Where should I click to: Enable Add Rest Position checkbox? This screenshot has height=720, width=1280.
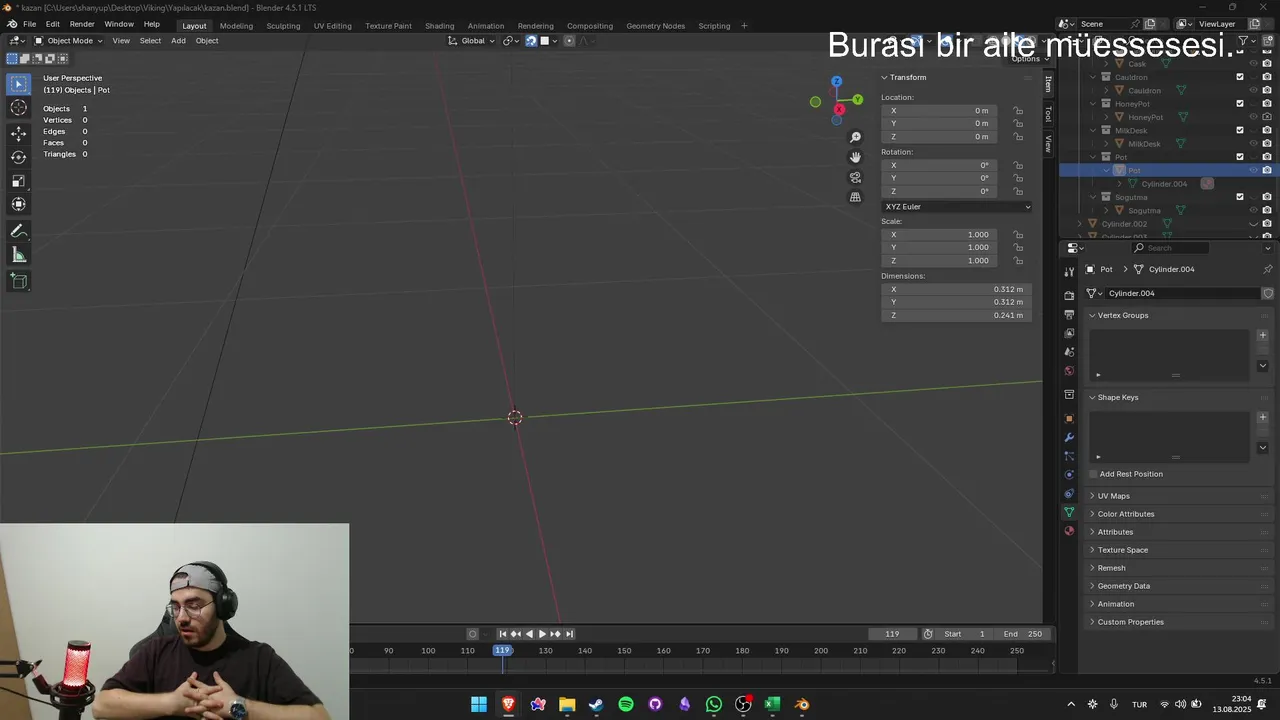(1093, 474)
